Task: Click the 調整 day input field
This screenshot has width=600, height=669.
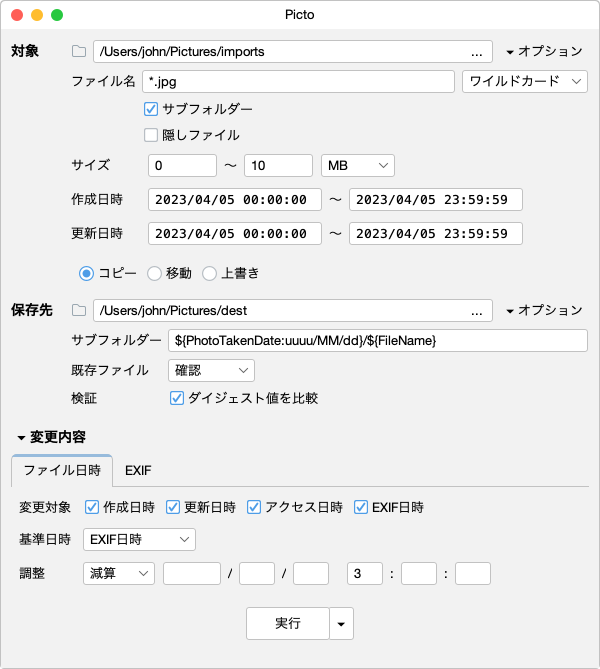Action: click(311, 573)
